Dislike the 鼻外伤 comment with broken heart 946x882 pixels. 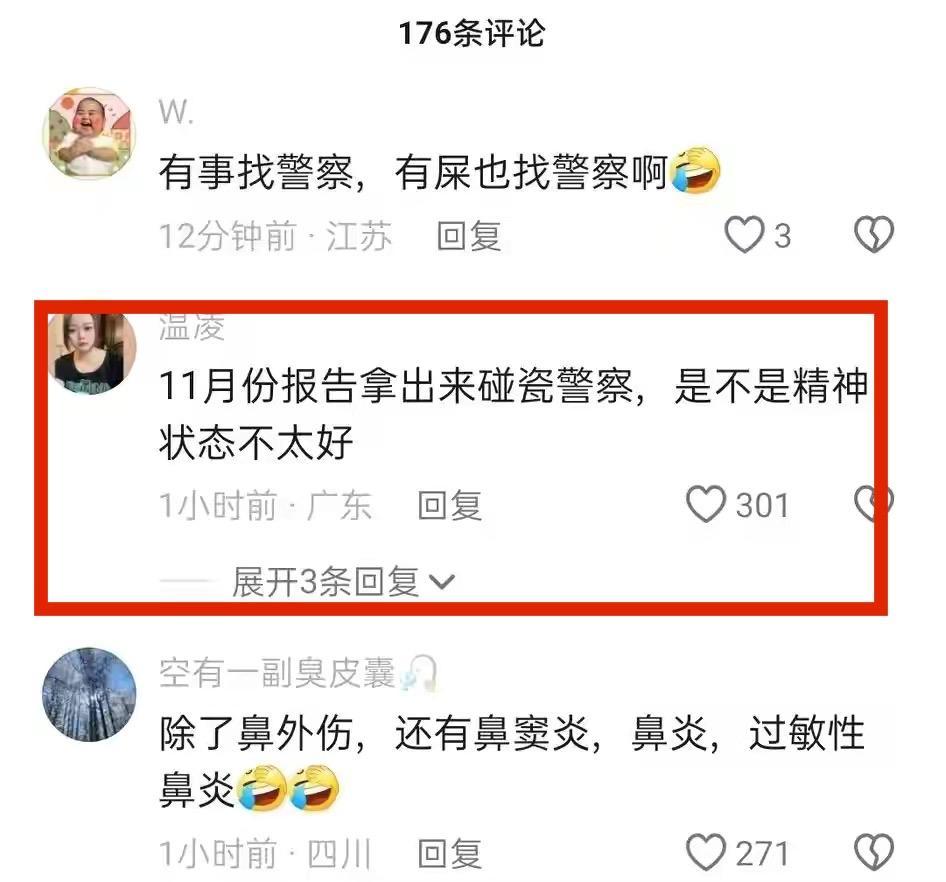pos(873,852)
